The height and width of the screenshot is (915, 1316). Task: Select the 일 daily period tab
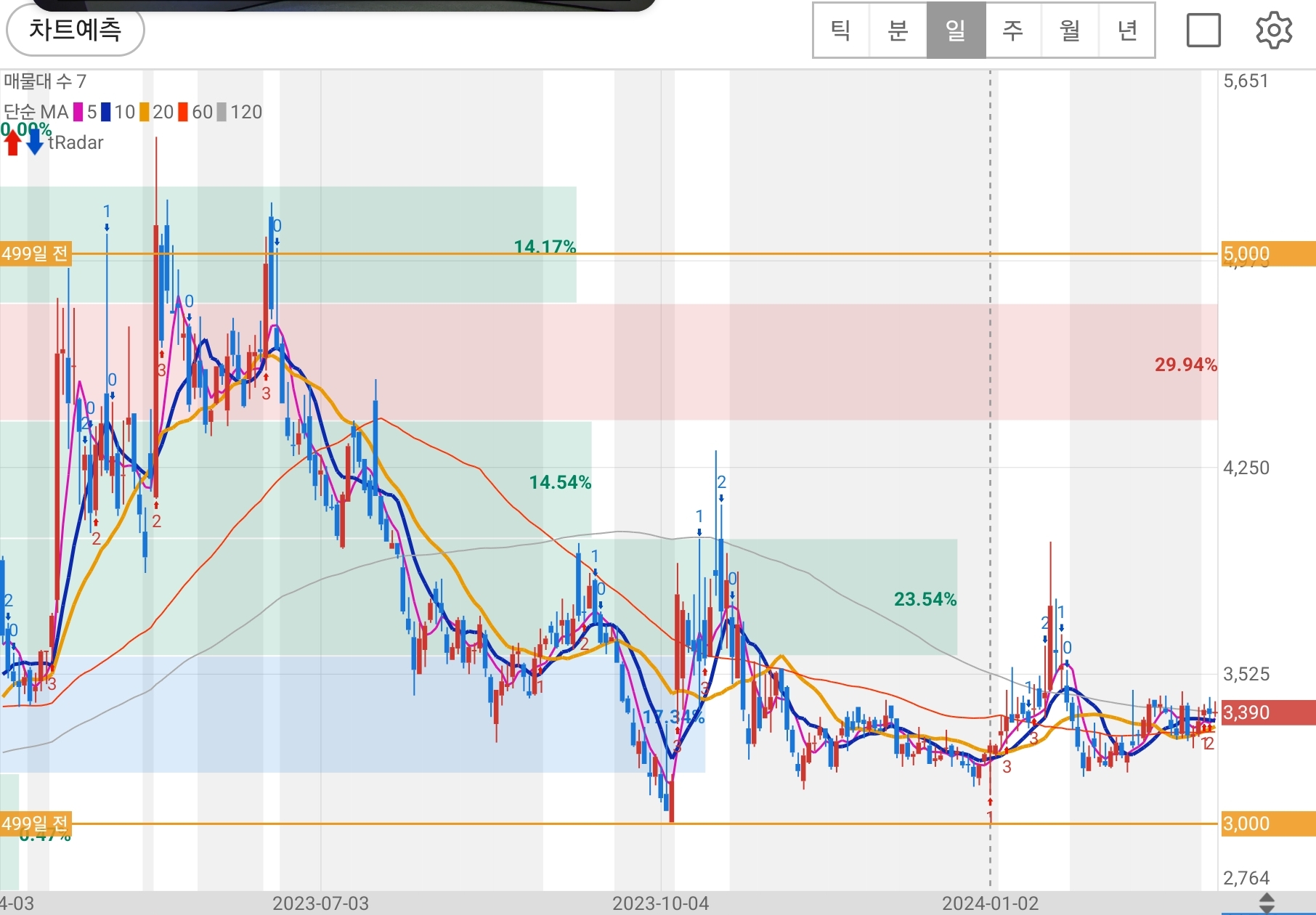(x=956, y=30)
